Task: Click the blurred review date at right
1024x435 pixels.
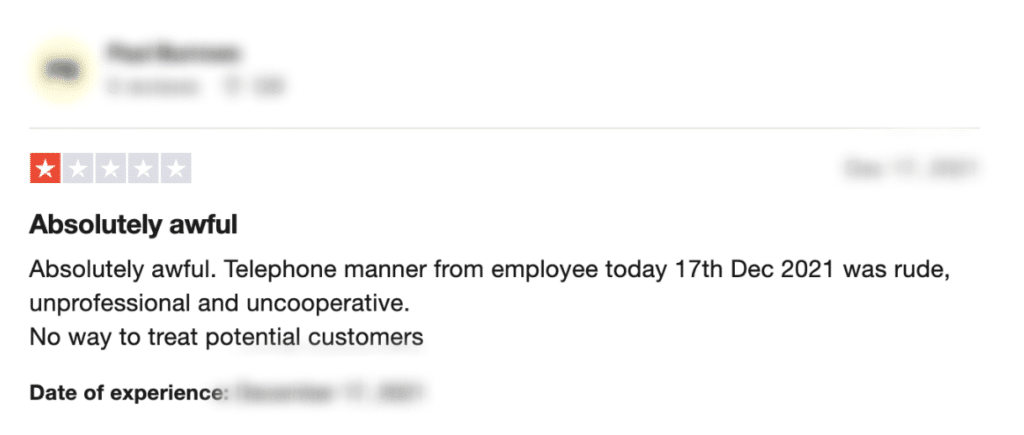Action: (x=910, y=169)
